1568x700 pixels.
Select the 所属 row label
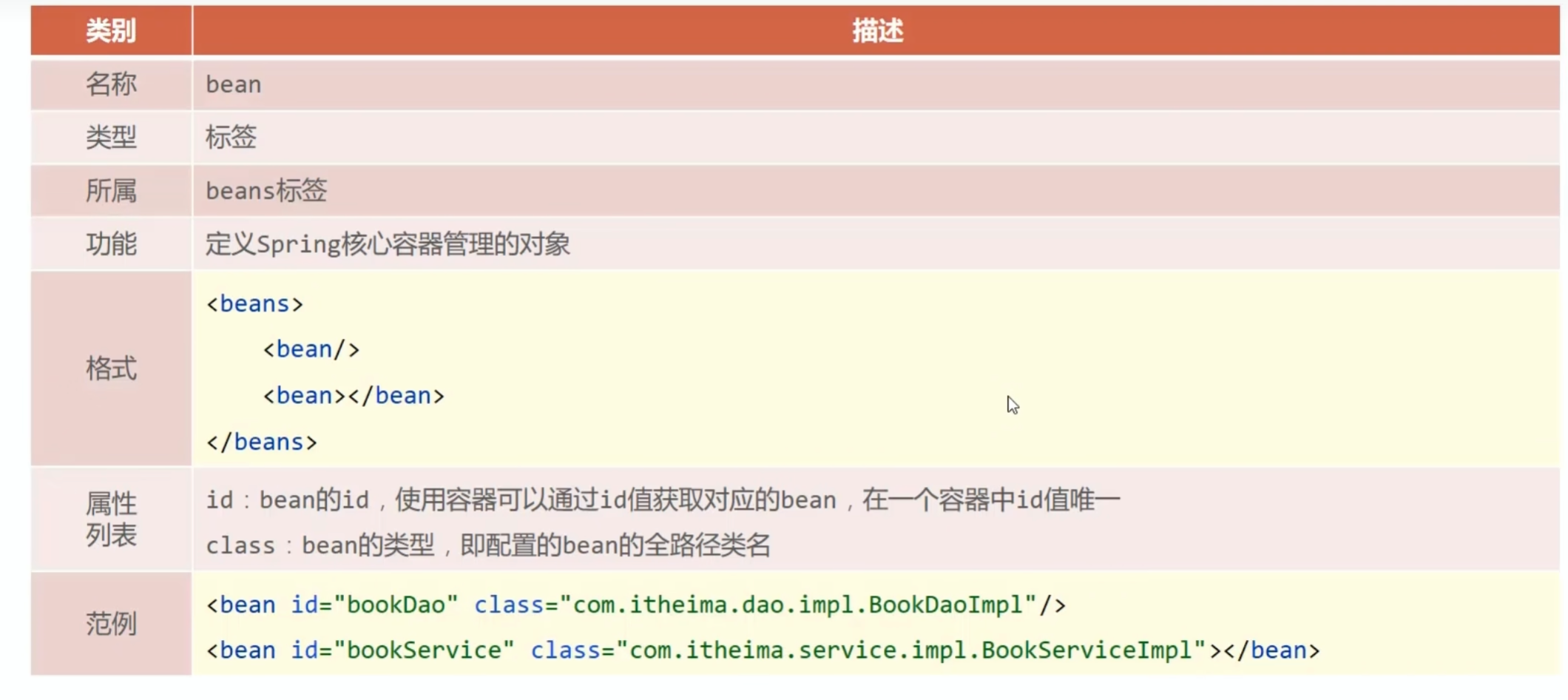[x=111, y=191]
